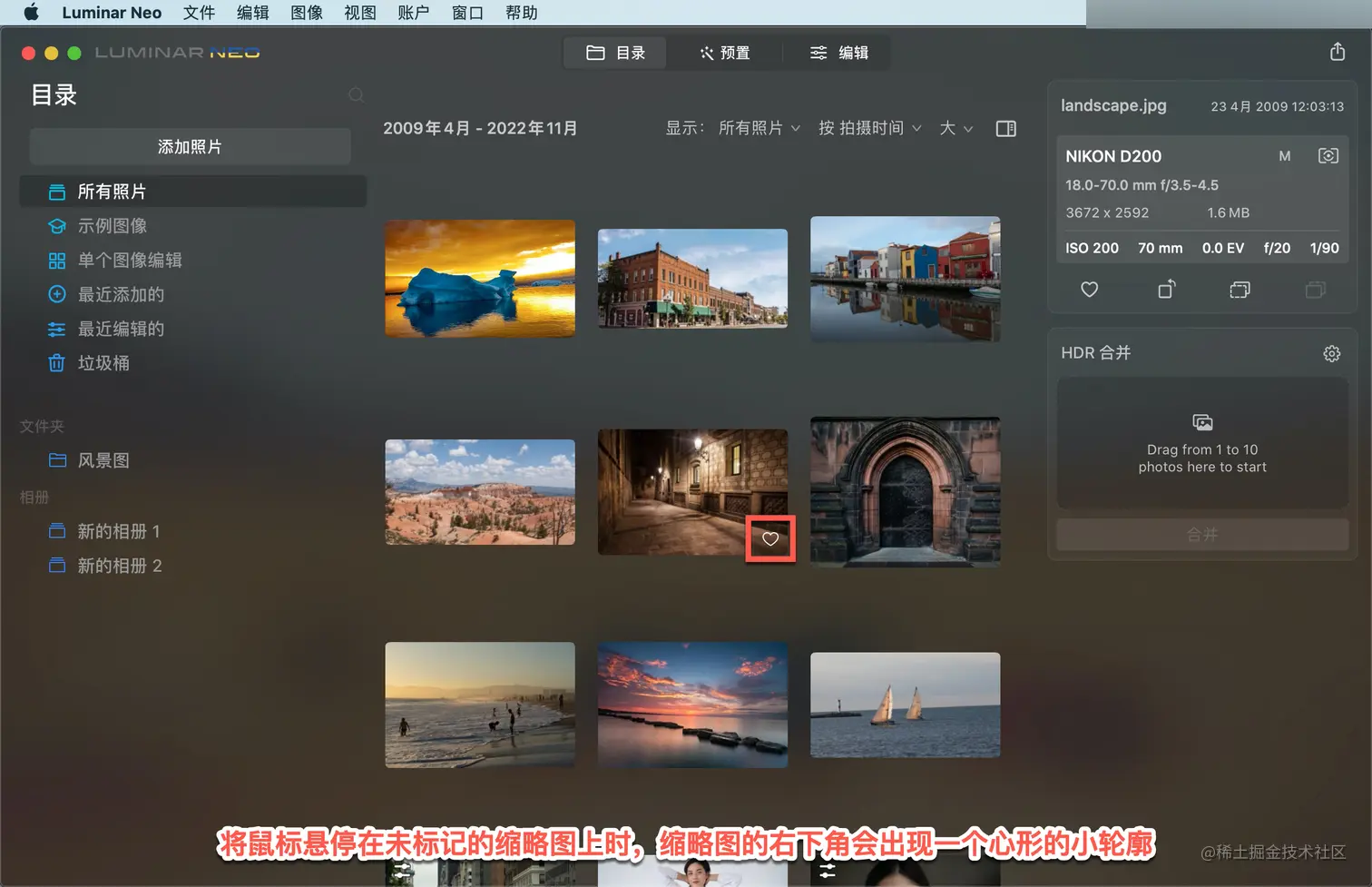Click the HDR photo drop zone

coord(1202,443)
